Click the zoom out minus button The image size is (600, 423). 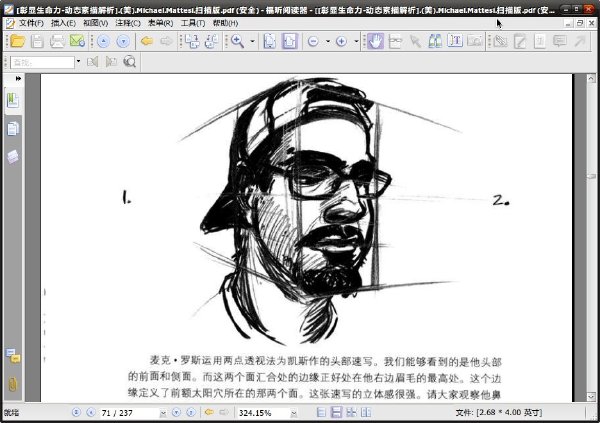pos(313,41)
